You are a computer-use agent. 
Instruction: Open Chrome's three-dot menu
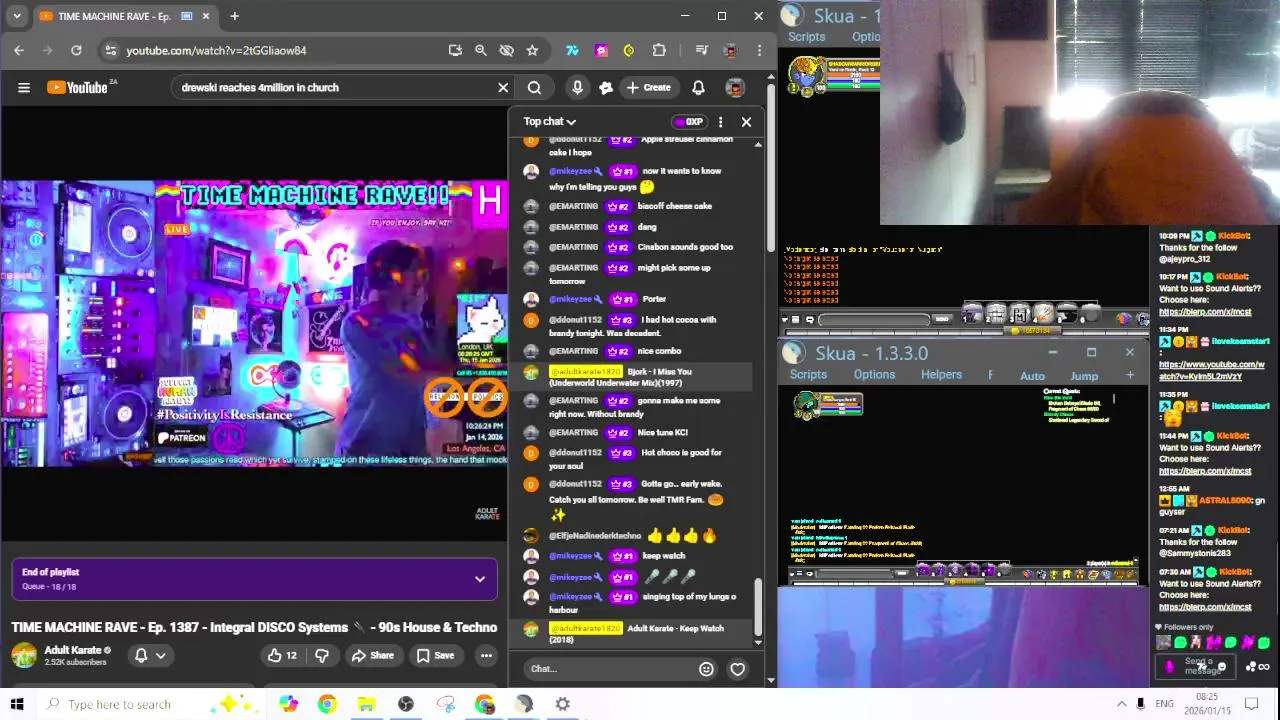pyautogui.click(x=760, y=50)
